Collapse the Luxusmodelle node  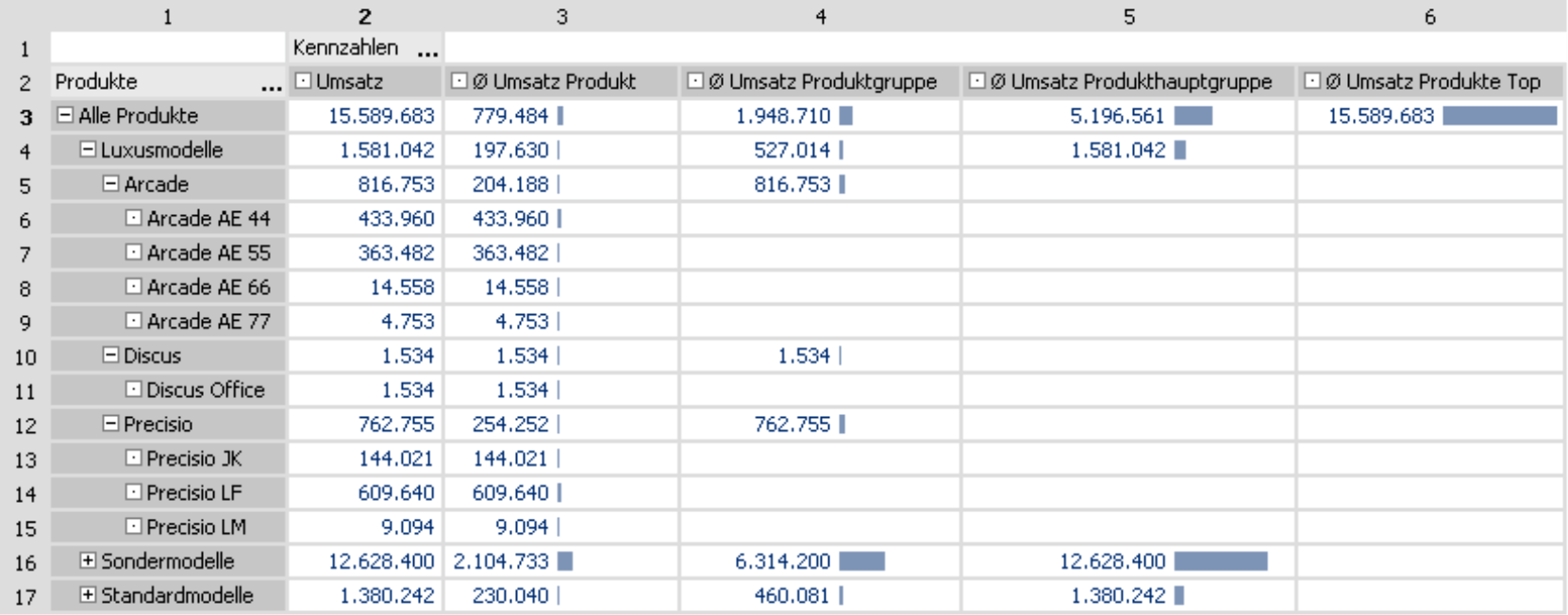[x=88, y=149]
